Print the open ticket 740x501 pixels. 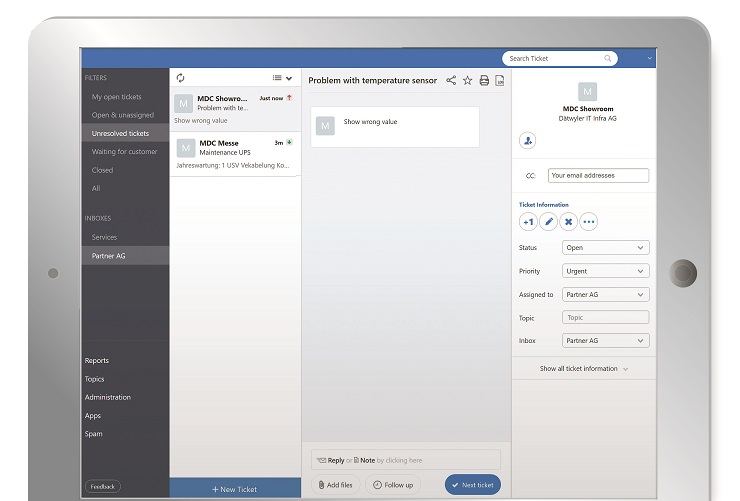pyautogui.click(x=484, y=80)
